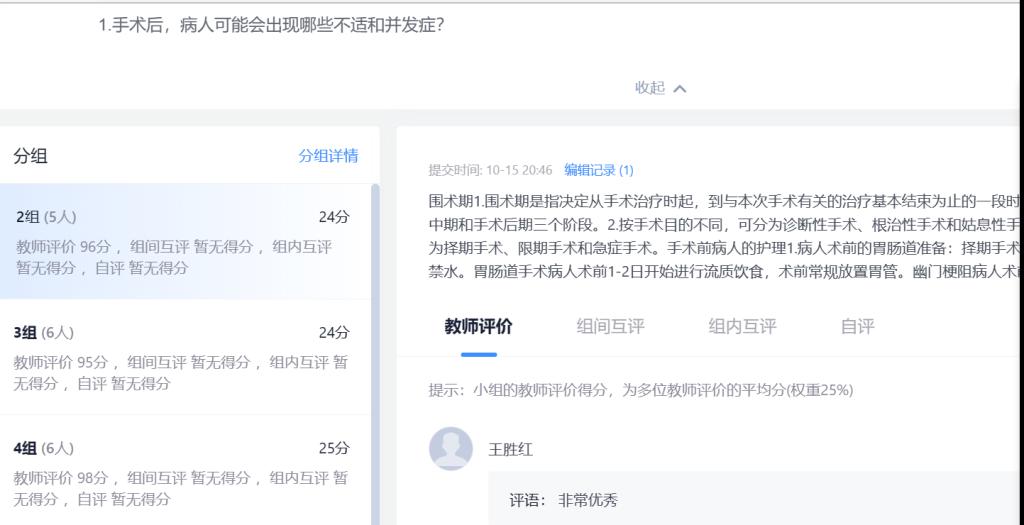Switch to the 自评 tab
The width and height of the screenshot is (1024, 525).
[x=857, y=326]
